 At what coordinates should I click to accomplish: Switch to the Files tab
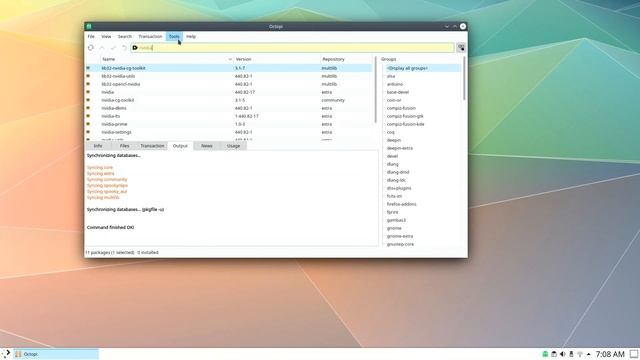tap(124, 146)
